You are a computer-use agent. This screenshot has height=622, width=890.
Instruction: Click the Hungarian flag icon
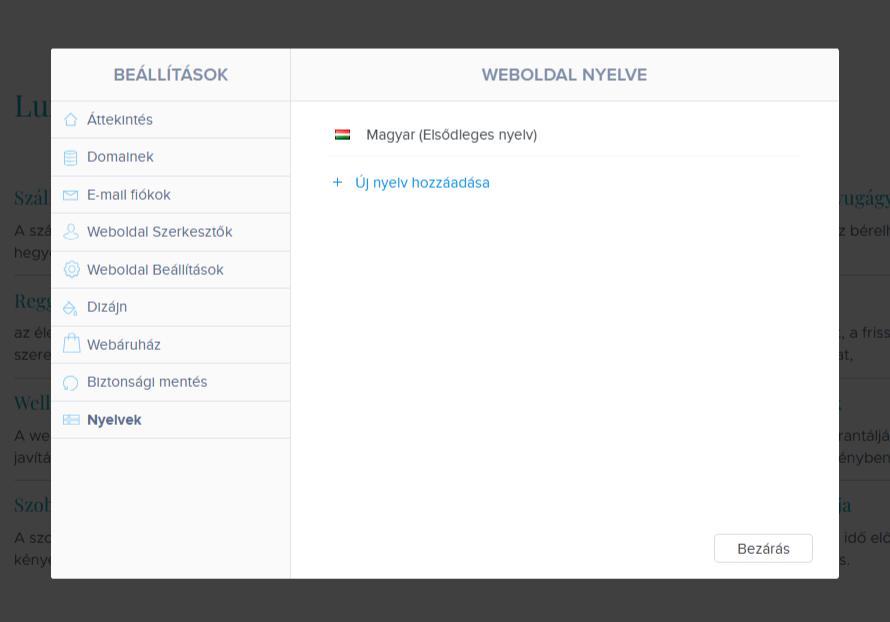[342, 135]
